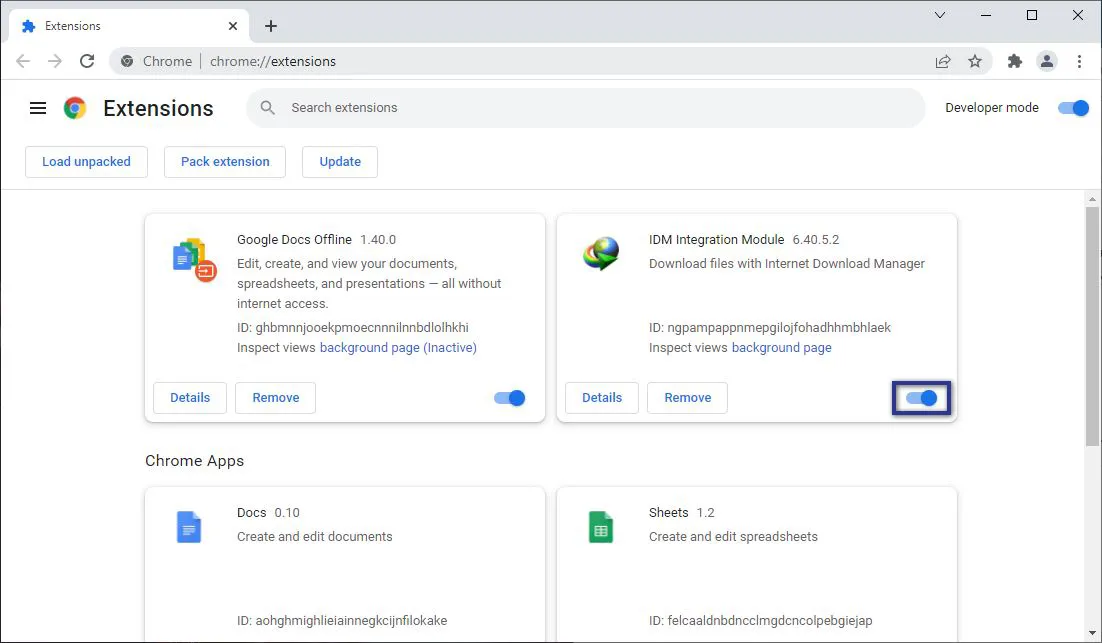Open the Chrome three-dot menu
1102x643 pixels.
pyautogui.click(x=1081, y=61)
